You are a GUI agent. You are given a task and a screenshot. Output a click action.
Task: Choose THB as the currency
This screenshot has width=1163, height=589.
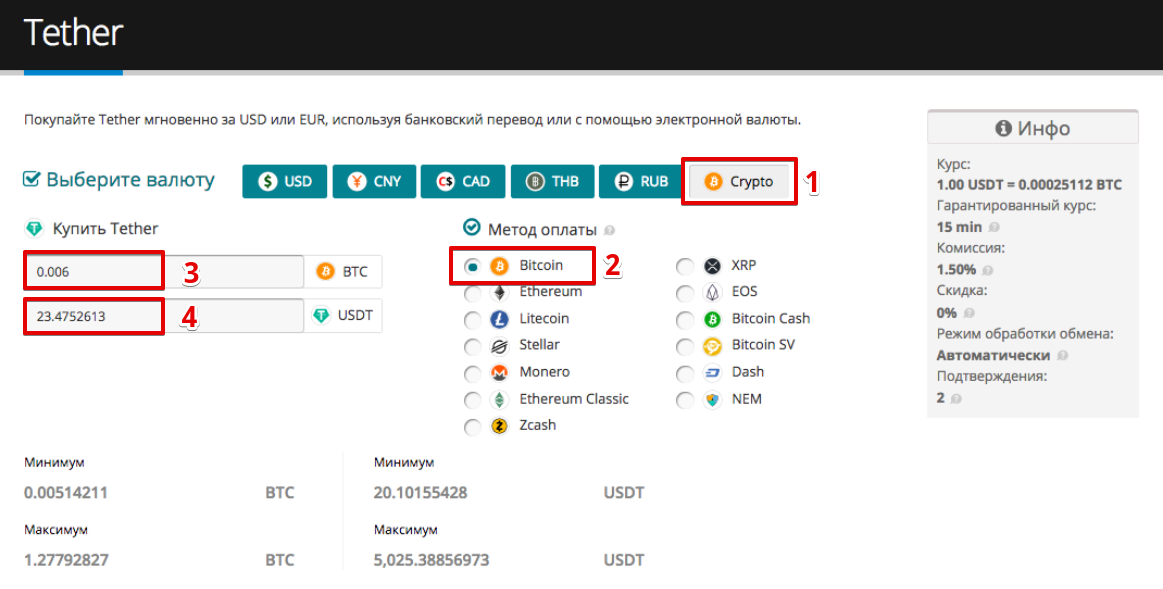pyautogui.click(x=553, y=182)
